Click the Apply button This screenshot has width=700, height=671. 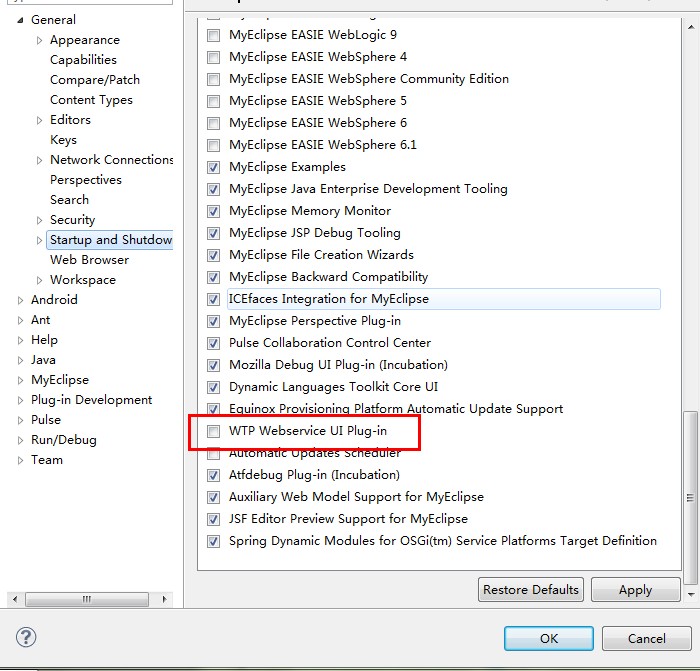(x=635, y=590)
